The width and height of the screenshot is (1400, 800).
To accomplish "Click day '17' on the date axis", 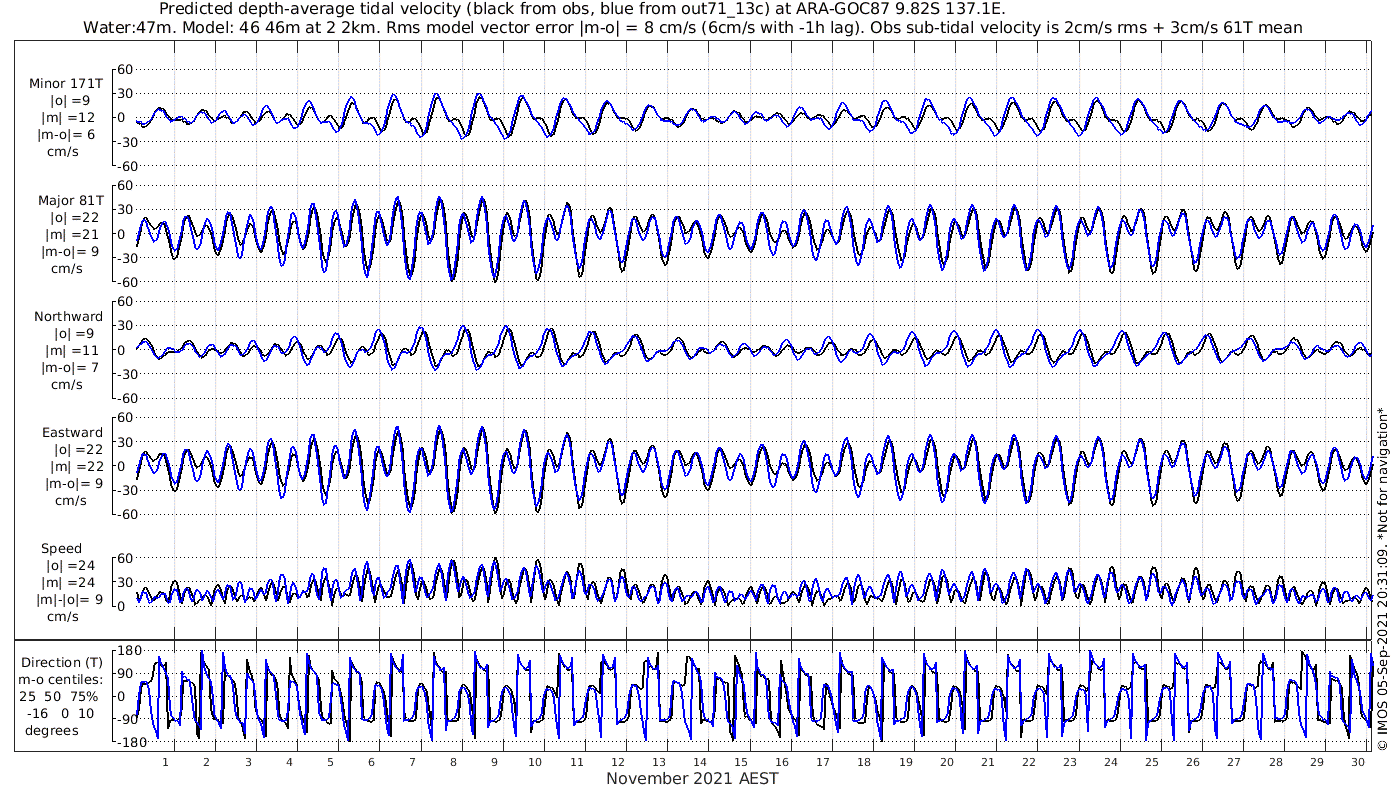I will pyautogui.click(x=823, y=762).
